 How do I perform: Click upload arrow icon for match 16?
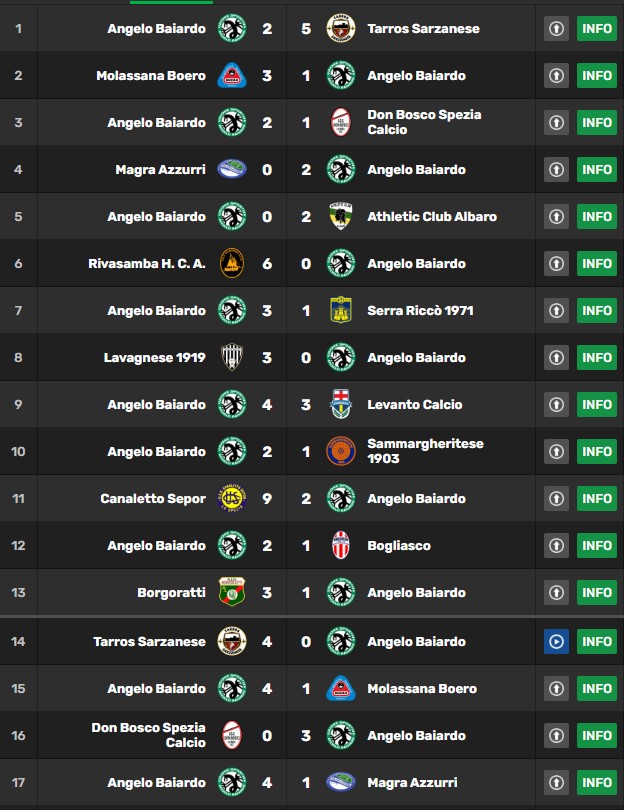(556, 736)
